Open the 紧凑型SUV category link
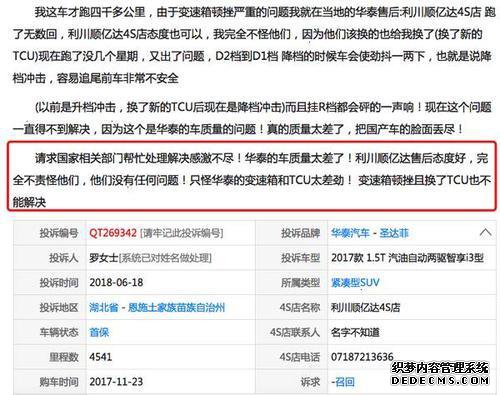Viewport: 500px width, 395px height. coord(355,283)
